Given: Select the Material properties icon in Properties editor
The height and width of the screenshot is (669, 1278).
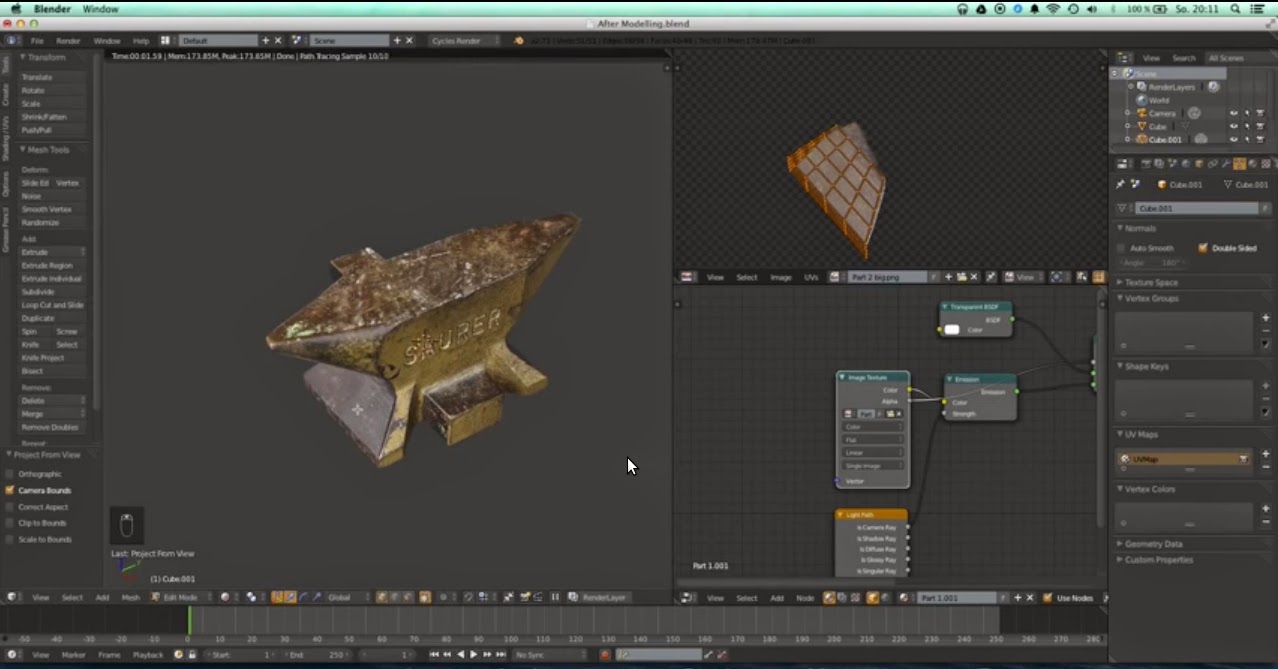Looking at the screenshot, I should (x=1252, y=164).
